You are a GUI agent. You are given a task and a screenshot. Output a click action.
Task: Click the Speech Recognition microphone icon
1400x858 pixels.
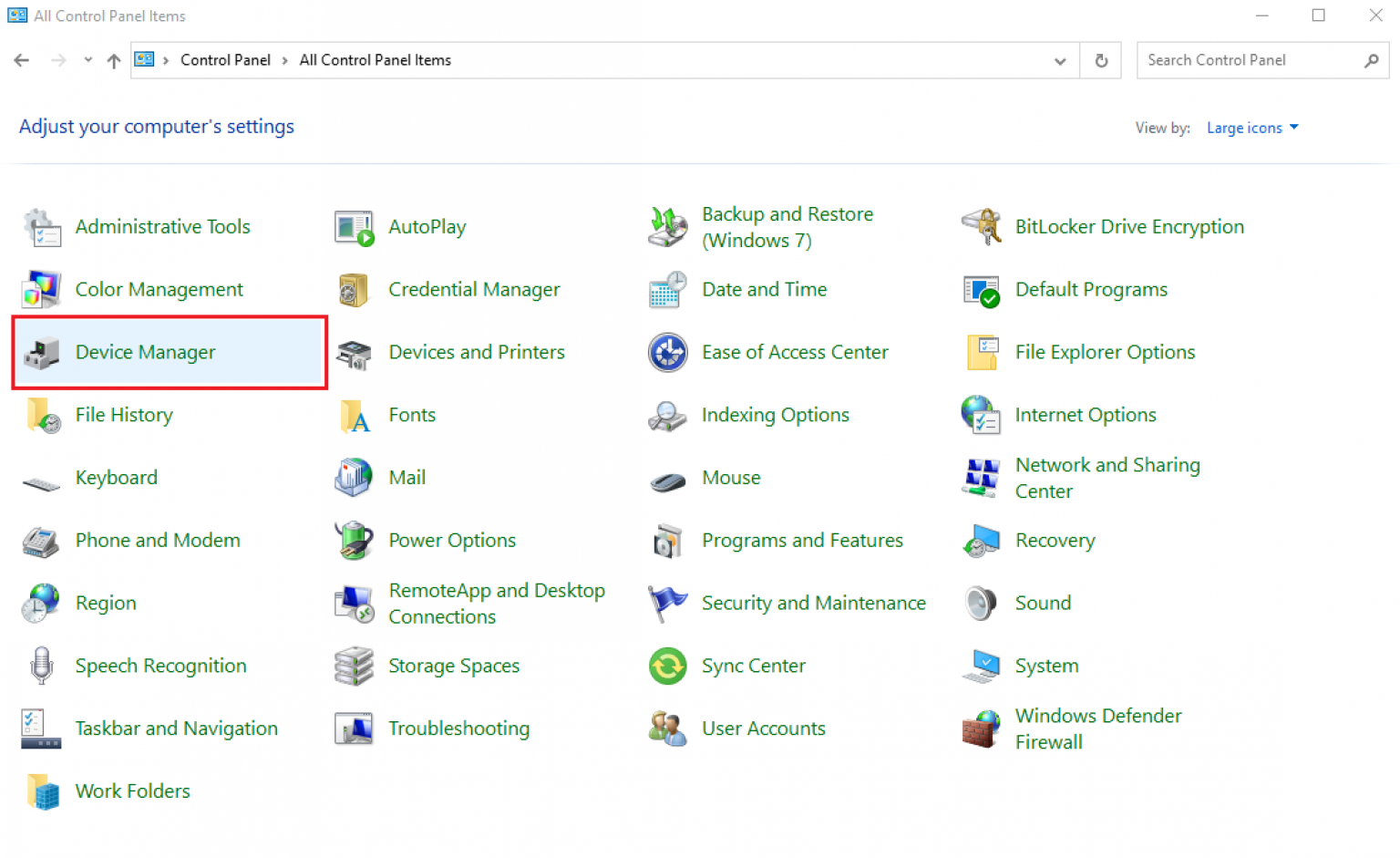(41, 667)
